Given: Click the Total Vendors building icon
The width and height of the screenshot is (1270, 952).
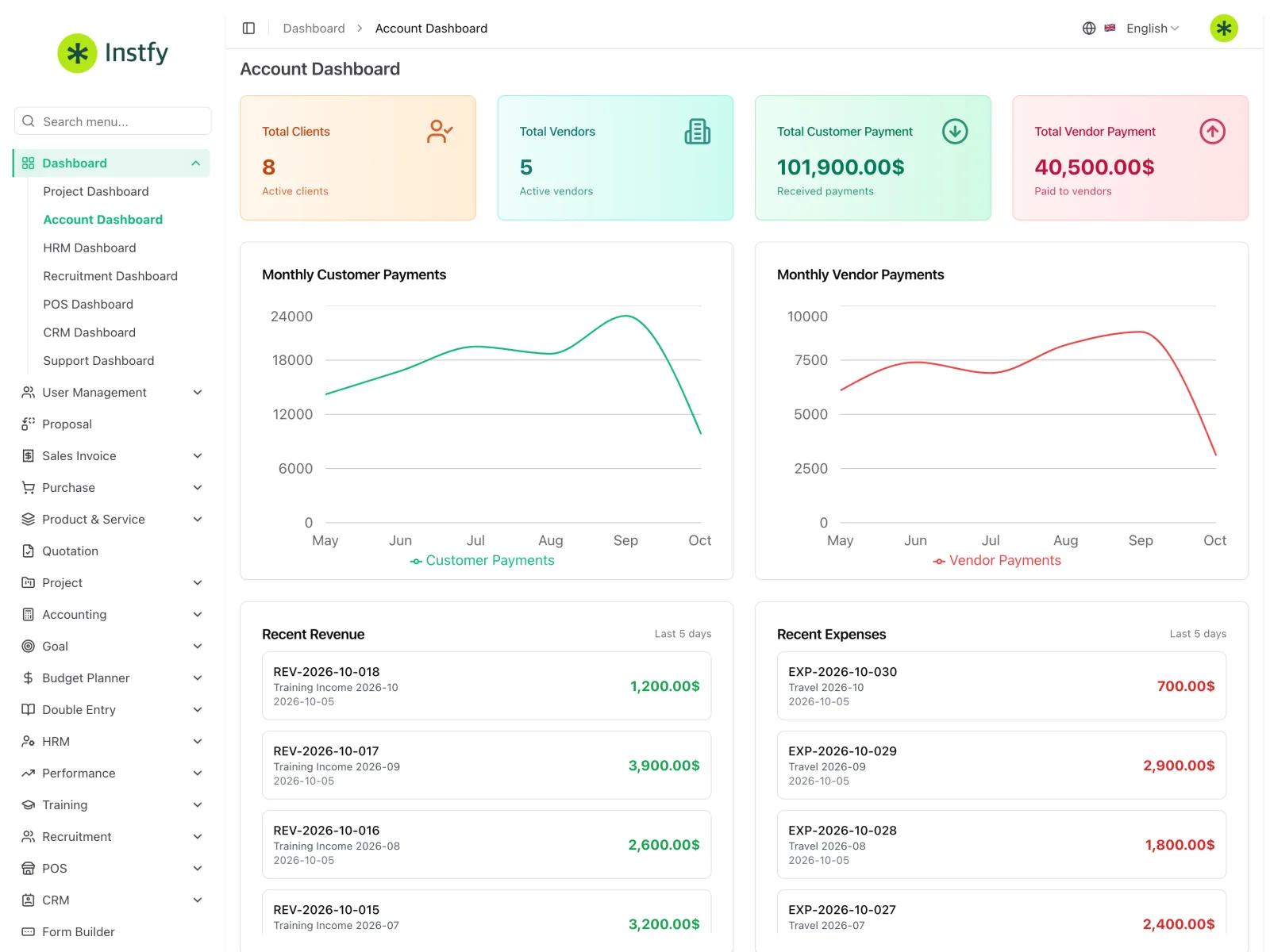Looking at the screenshot, I should point(698,132).
